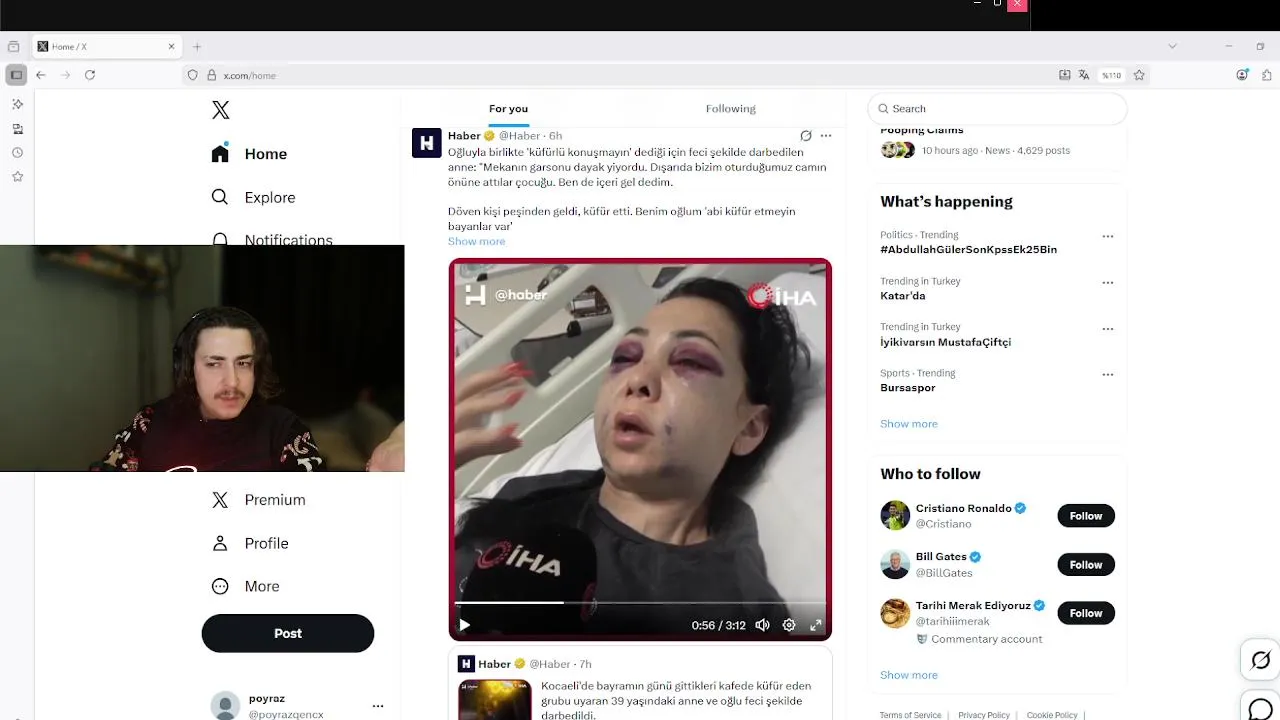Open account options next to poyraz
This screenshot has width=1280, height=720.
click(378, 706)
